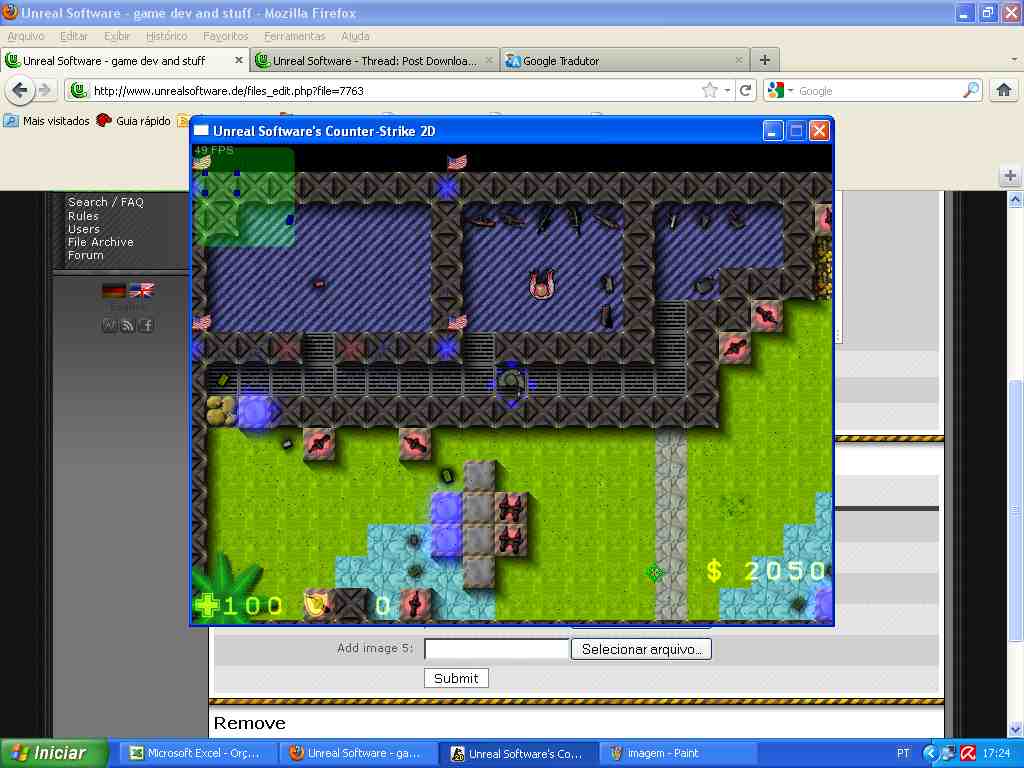Viewport: 1024px width, 768px height.
Task: Click the page scrollbar up arrow
Action: pos(1016,199)
